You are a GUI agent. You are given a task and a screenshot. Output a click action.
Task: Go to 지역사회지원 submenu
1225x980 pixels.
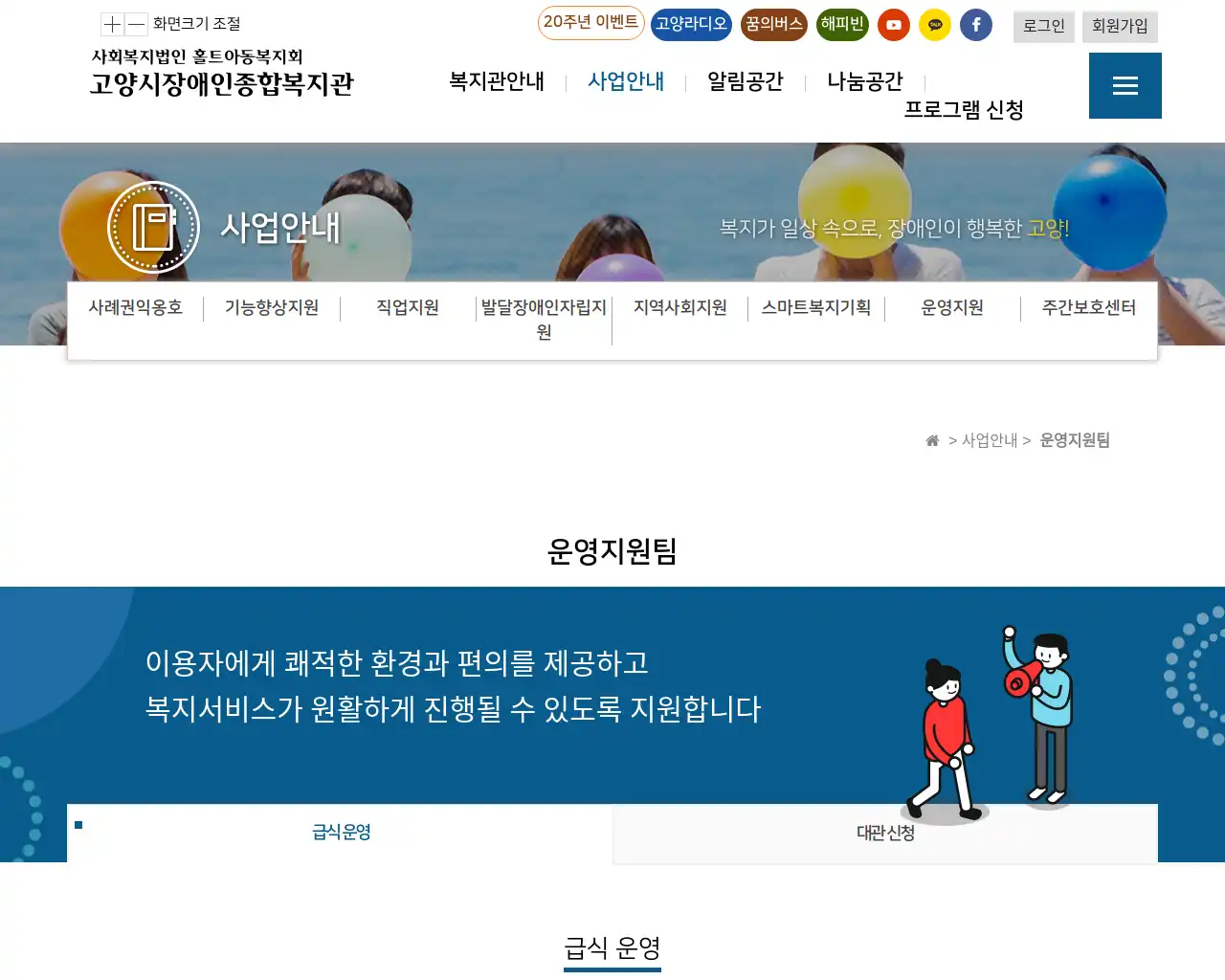[x=680, y=308]
